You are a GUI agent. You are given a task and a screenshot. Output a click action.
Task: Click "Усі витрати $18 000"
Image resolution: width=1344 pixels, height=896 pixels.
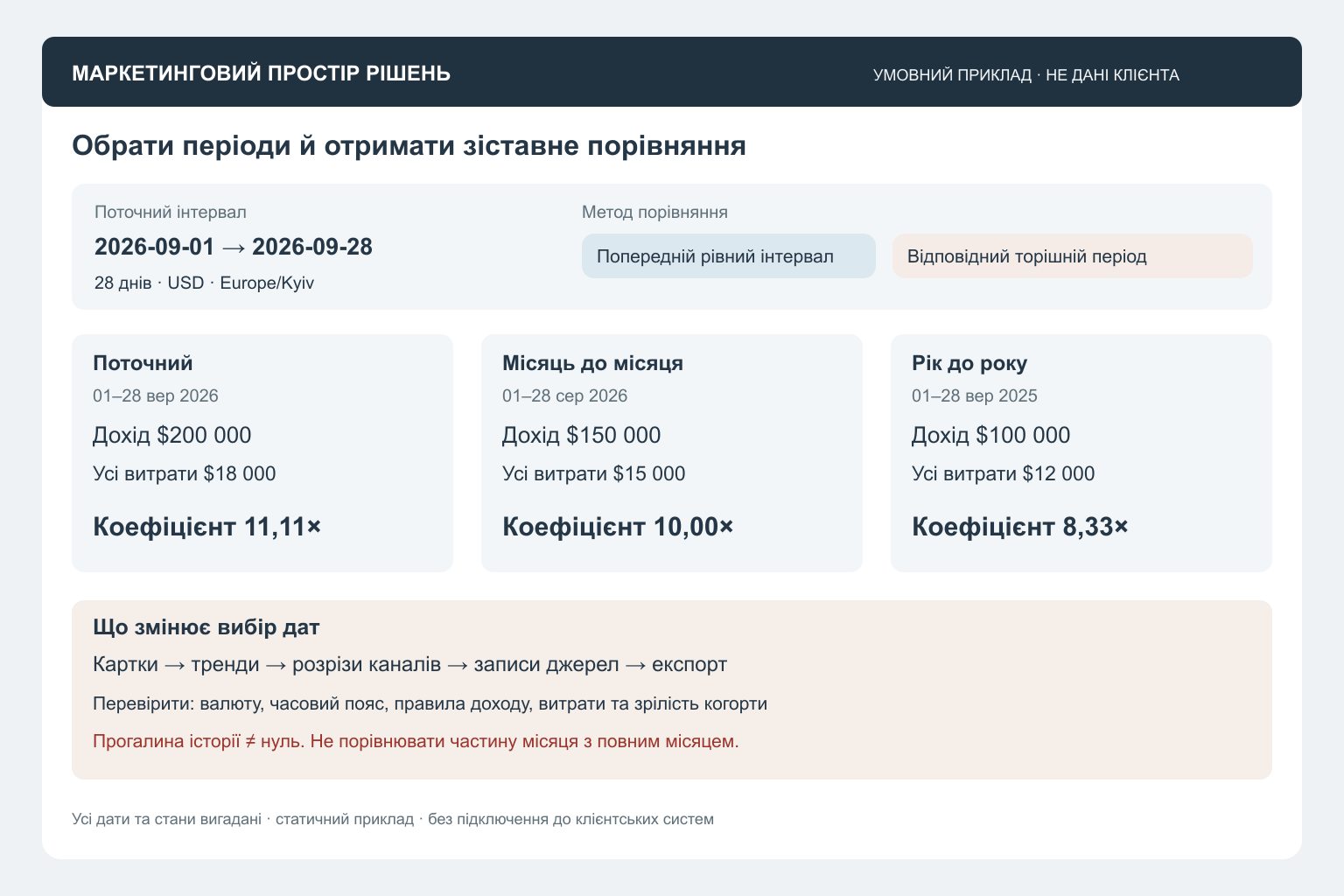click(x=185, y=473)
